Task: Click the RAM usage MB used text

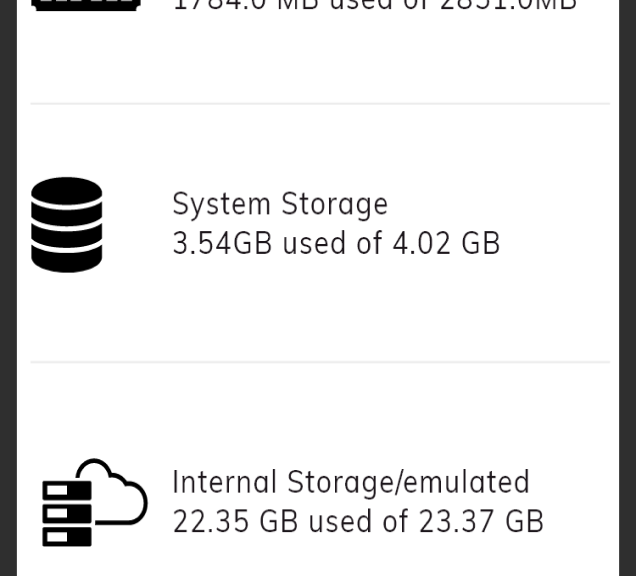Action: coord(374,5)
